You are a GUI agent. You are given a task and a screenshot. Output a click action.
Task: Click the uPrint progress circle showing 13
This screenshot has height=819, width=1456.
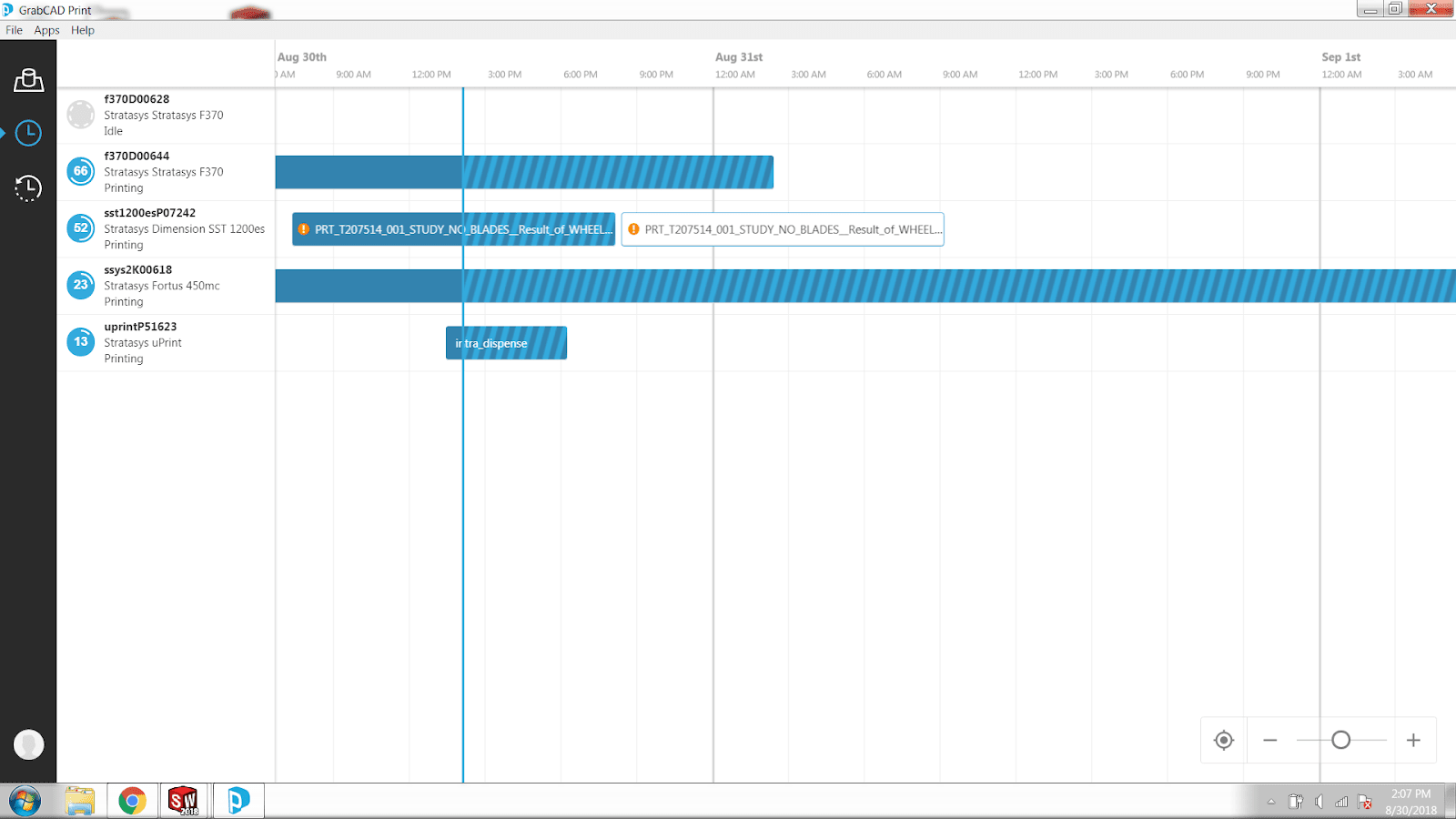pyautogui.click(x=81, y=342)
